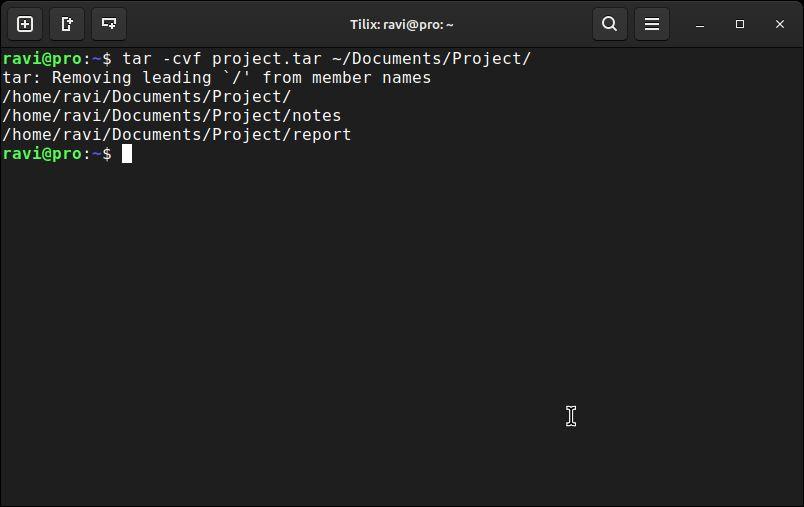Click the /home/ravi/Documents/Project/ output line
This screenshot has height=507, width=804.
(147, 97)
